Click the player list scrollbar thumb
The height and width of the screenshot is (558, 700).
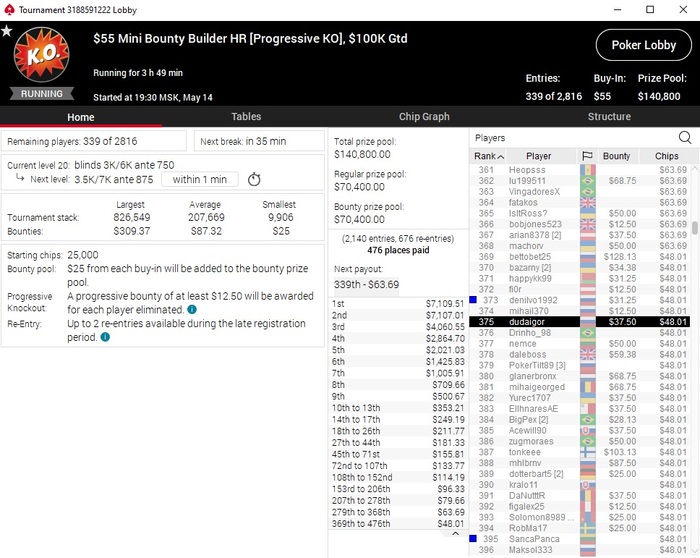(695, 227)
